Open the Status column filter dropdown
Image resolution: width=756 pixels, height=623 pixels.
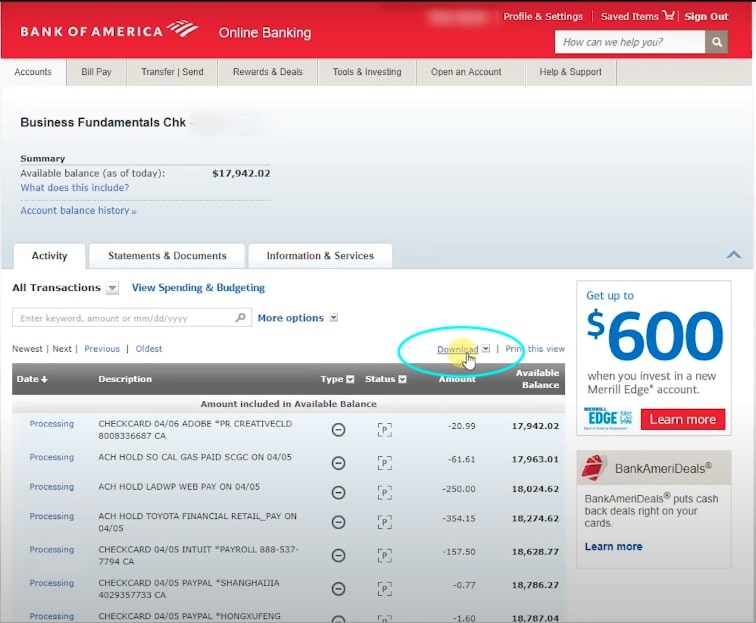tap(403, 379)
